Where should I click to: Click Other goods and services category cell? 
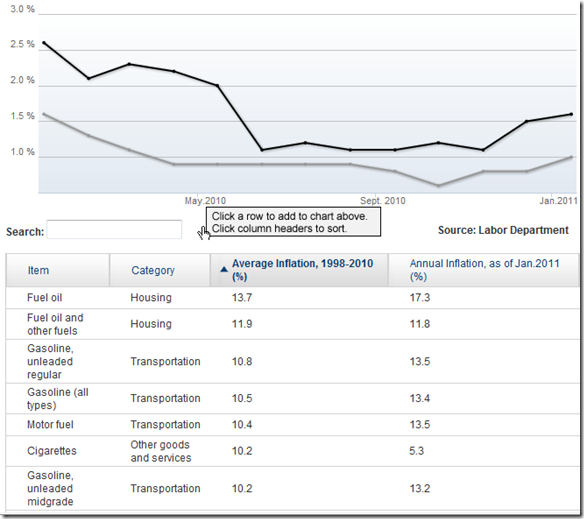pyautogui.click(x=161, y=451)
